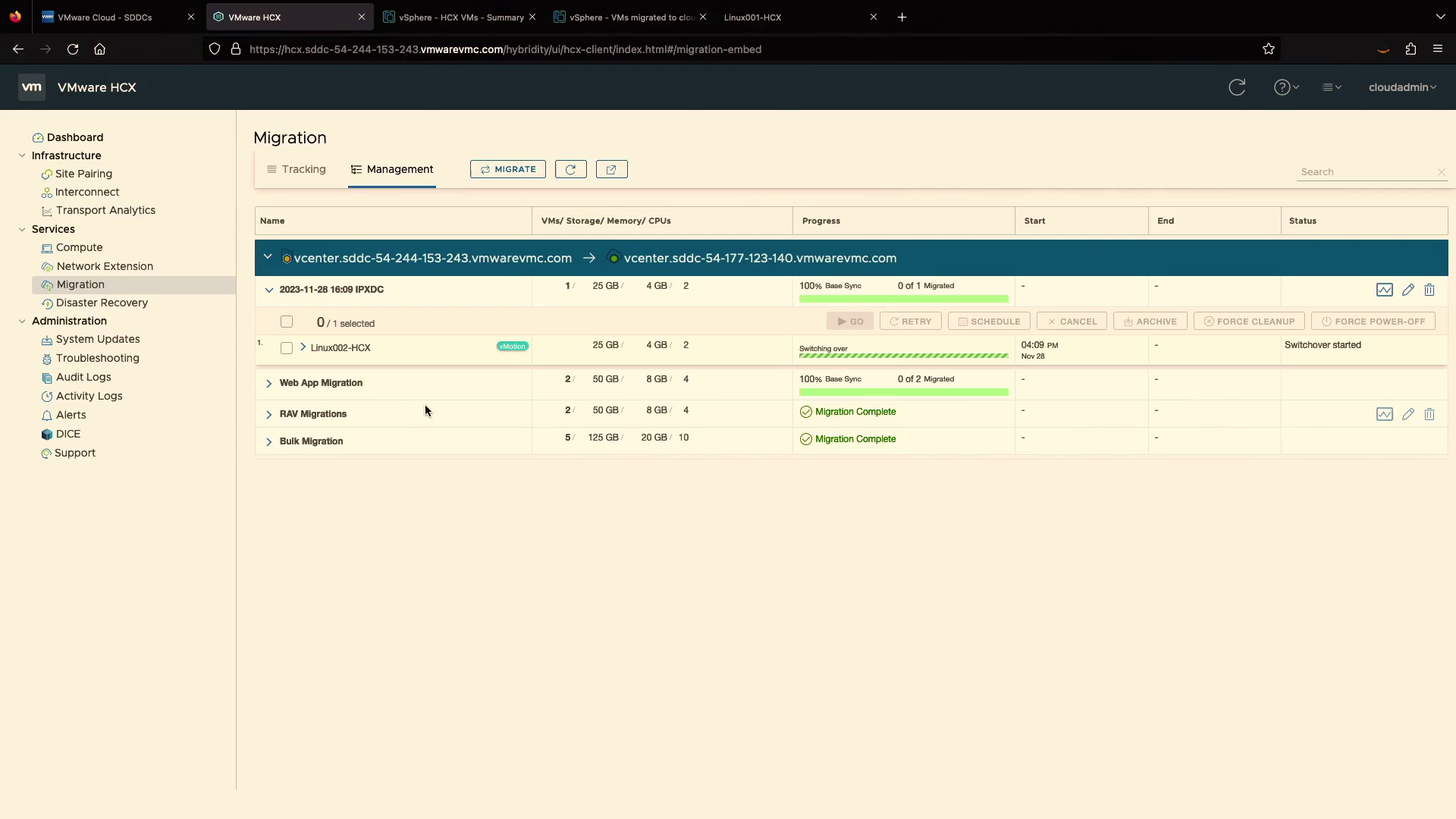This screenshot has width=1456, height=819.
Task: Click the Firefox bookmark star icon
Action: 1268,49
